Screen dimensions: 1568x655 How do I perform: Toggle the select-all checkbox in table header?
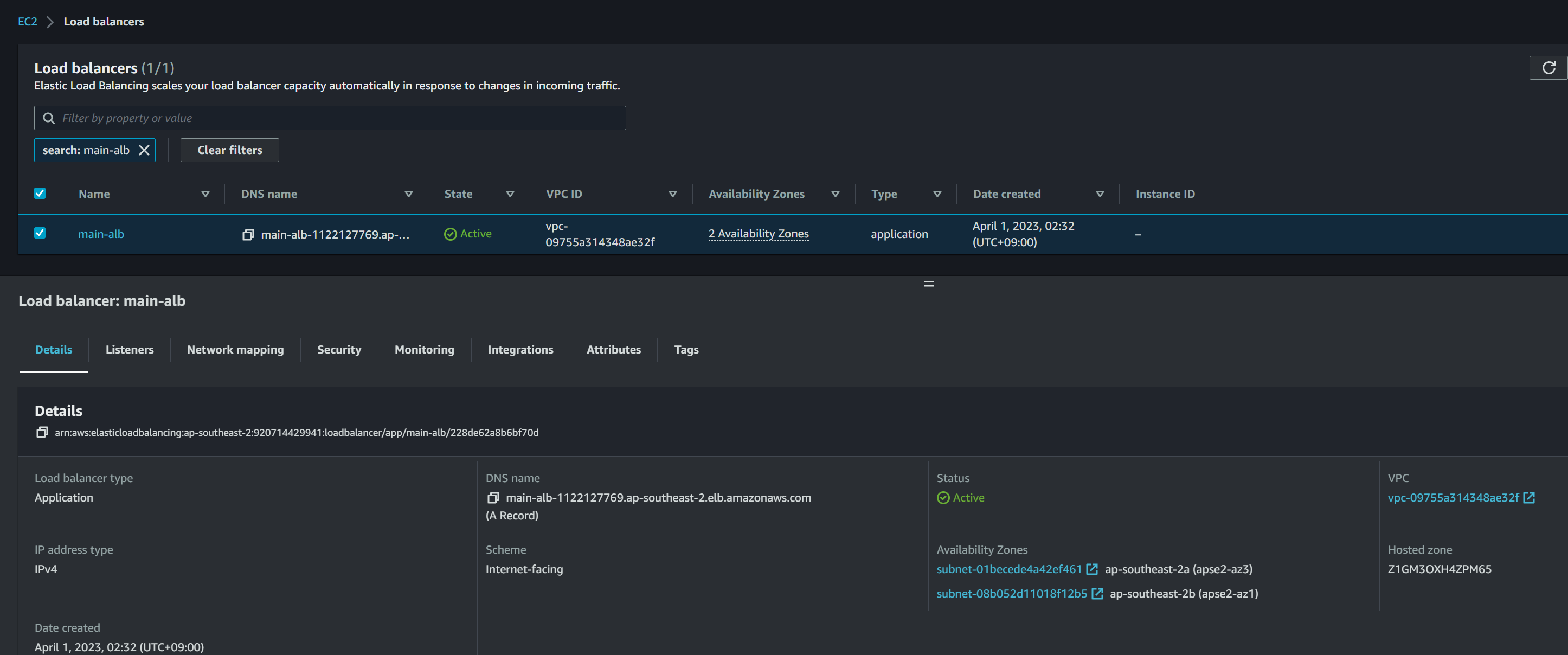[40, 194]
